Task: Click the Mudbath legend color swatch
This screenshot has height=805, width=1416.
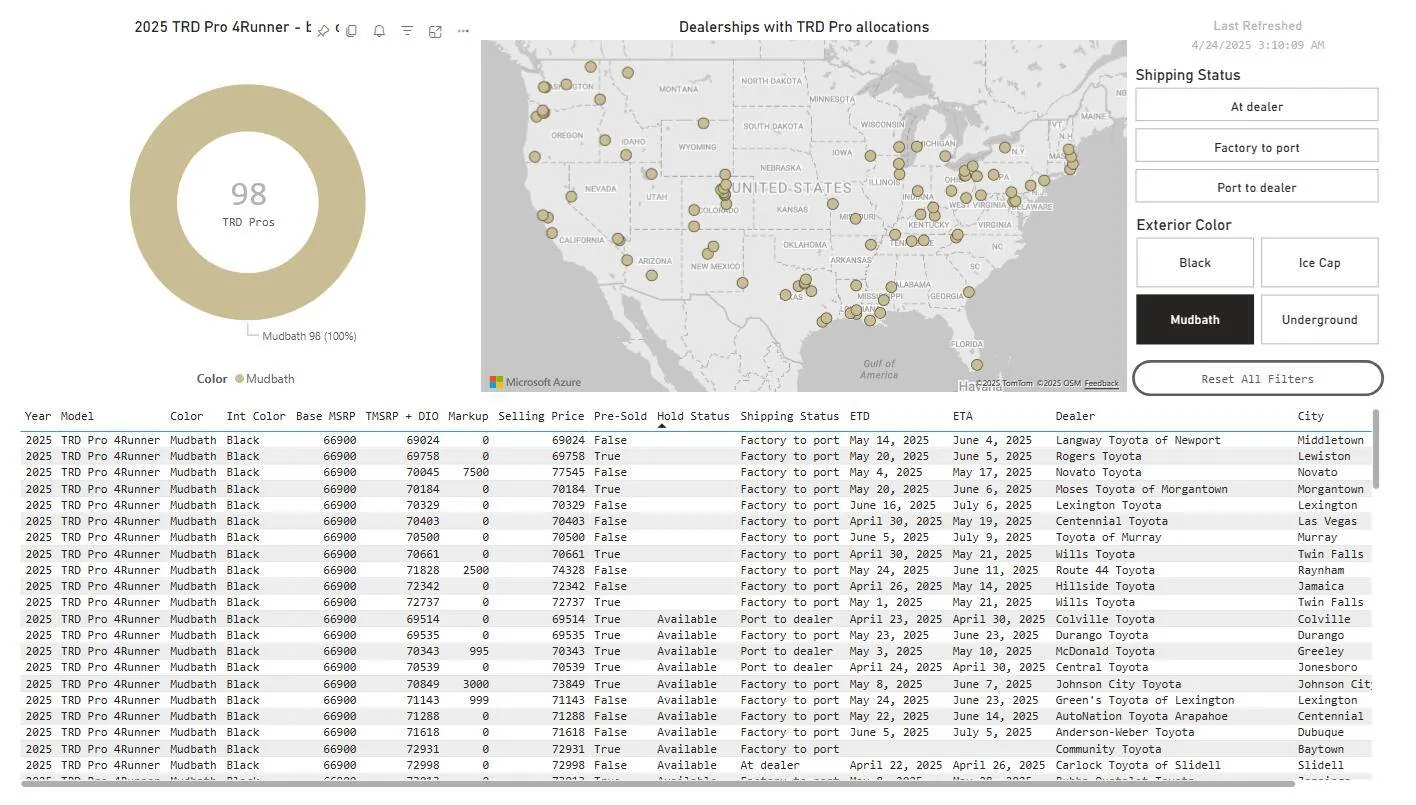Action: [240, 379]
